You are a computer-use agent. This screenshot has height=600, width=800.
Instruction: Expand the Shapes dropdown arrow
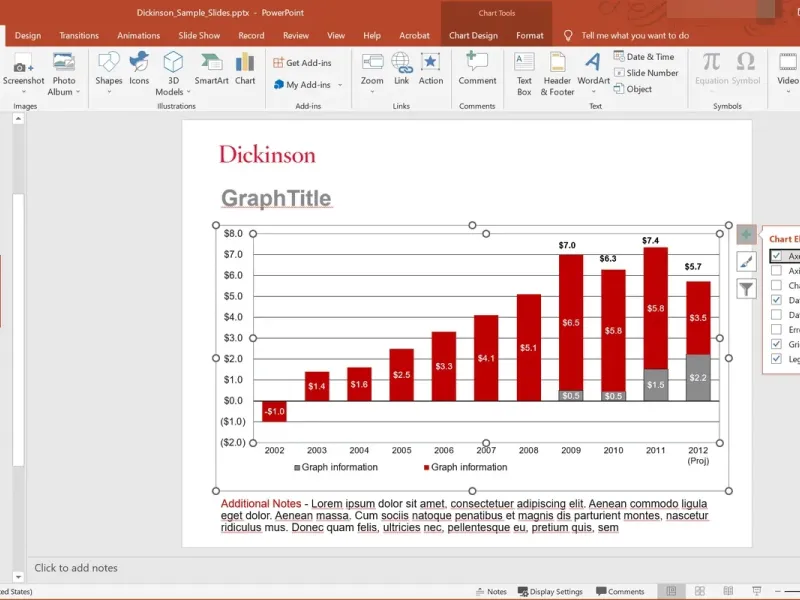point(109,92)
